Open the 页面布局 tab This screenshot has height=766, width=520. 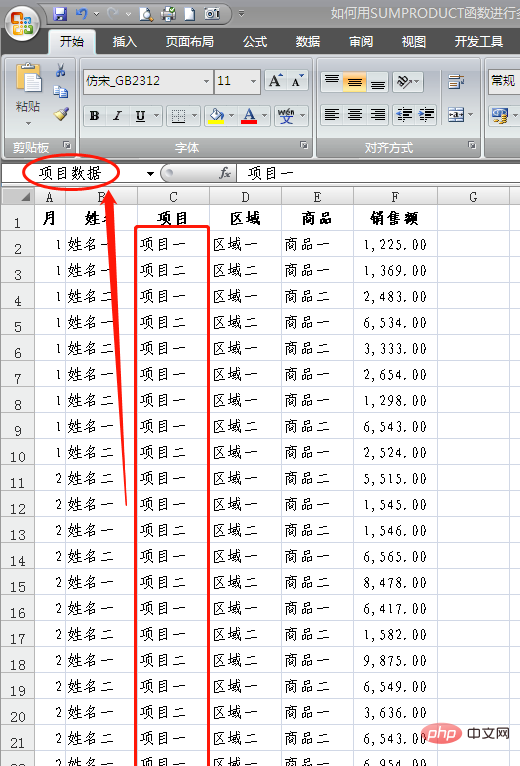click(x=190, y=42)
